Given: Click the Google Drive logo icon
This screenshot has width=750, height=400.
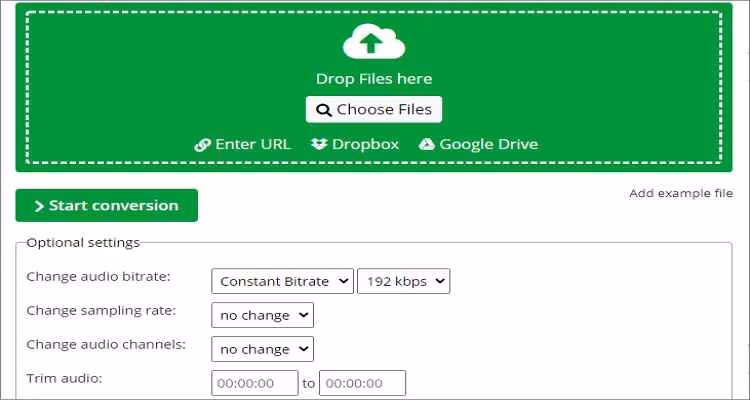Looking at the screenshot, I should (x=427, y=144).
